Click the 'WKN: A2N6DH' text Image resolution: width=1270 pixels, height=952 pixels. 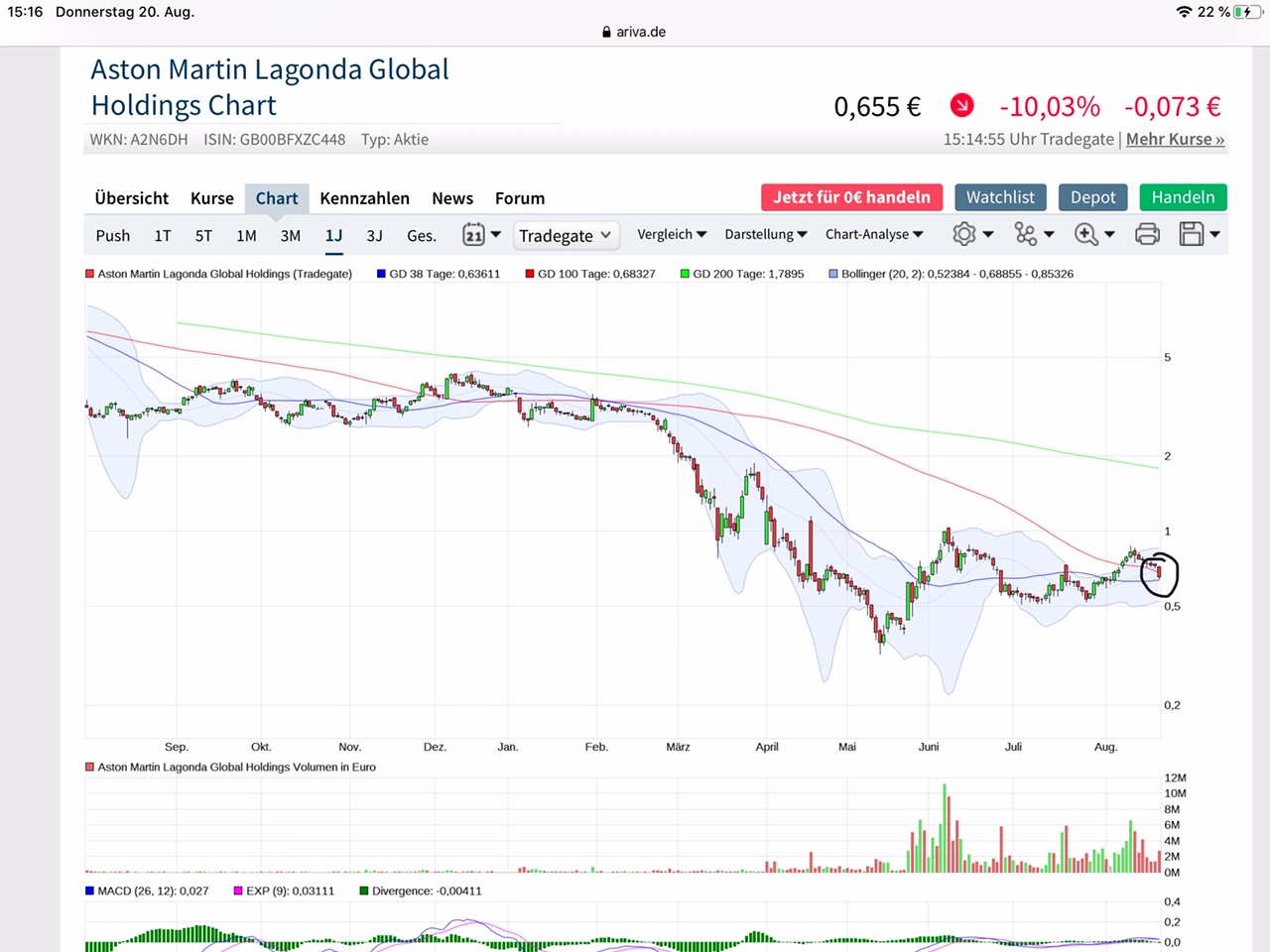[139, 140]
